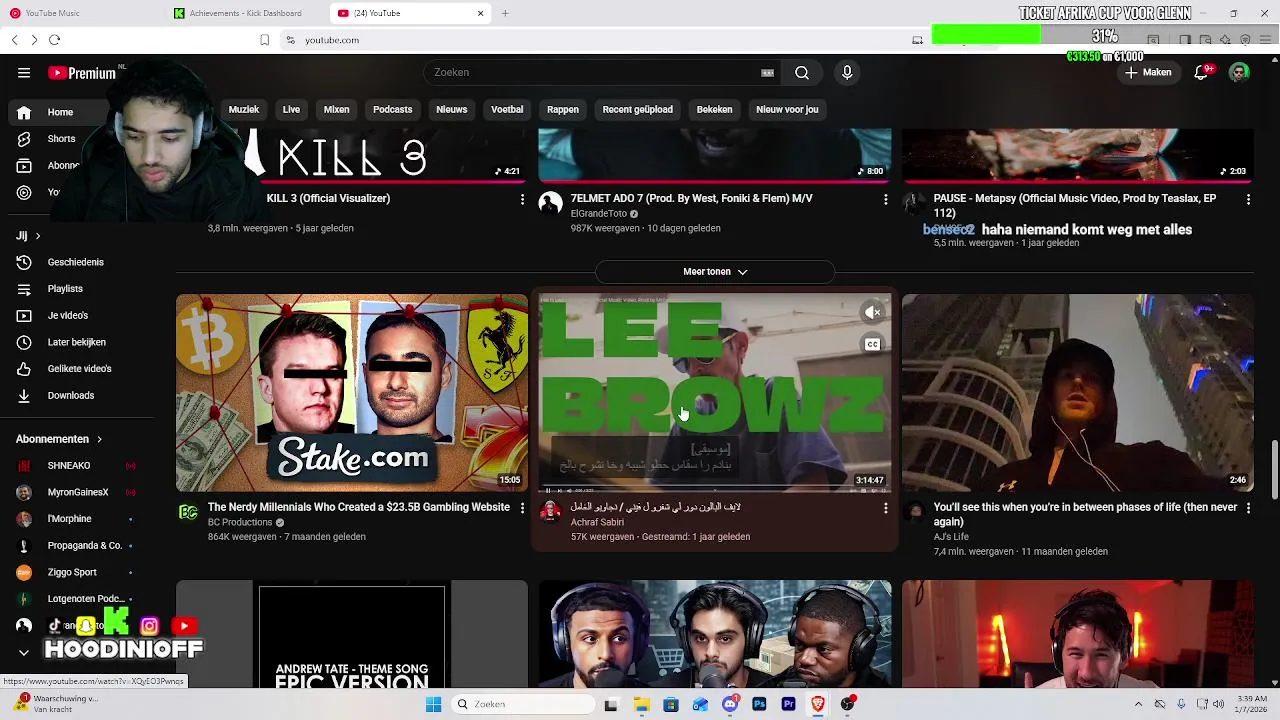Click the Maken create button
This screenshot has height=720, width=1280.
(x=1148, y=72)
